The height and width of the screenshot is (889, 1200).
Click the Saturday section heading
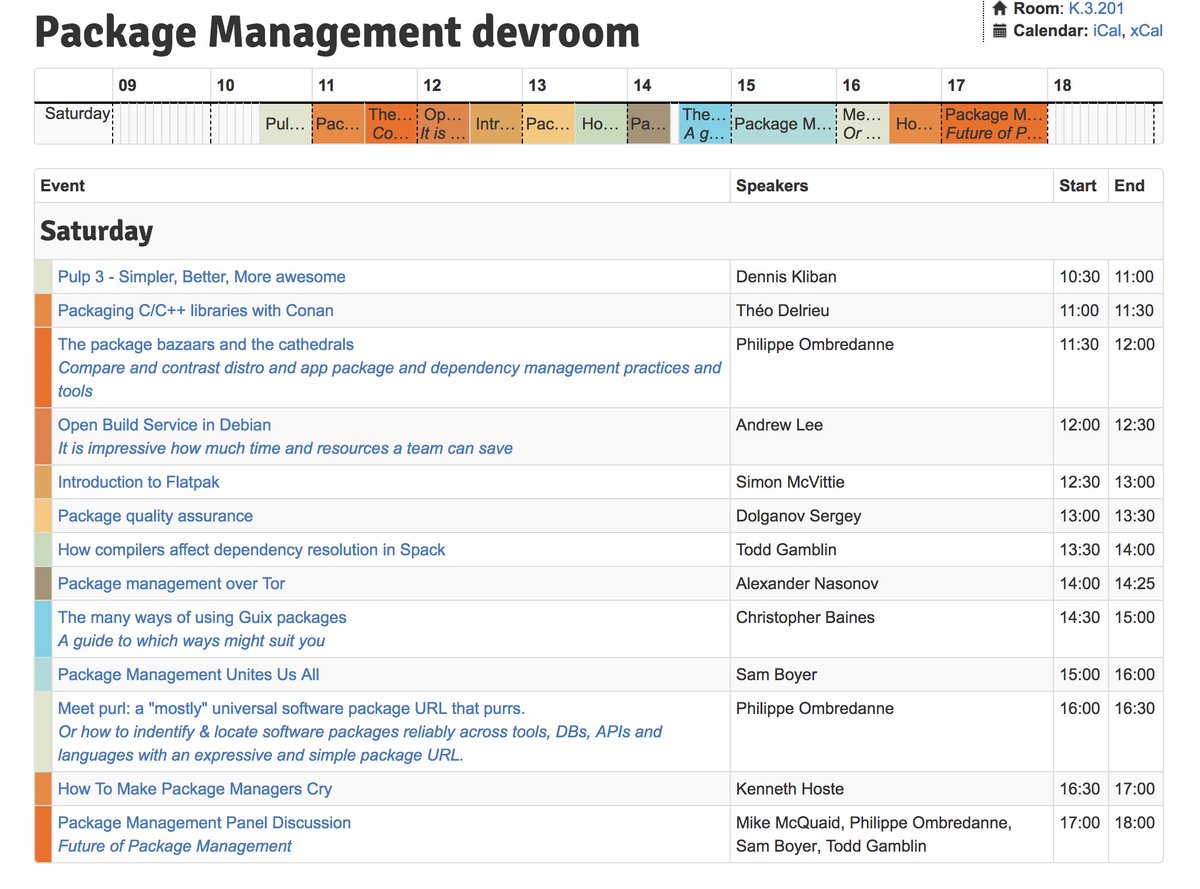click(96, 232)
